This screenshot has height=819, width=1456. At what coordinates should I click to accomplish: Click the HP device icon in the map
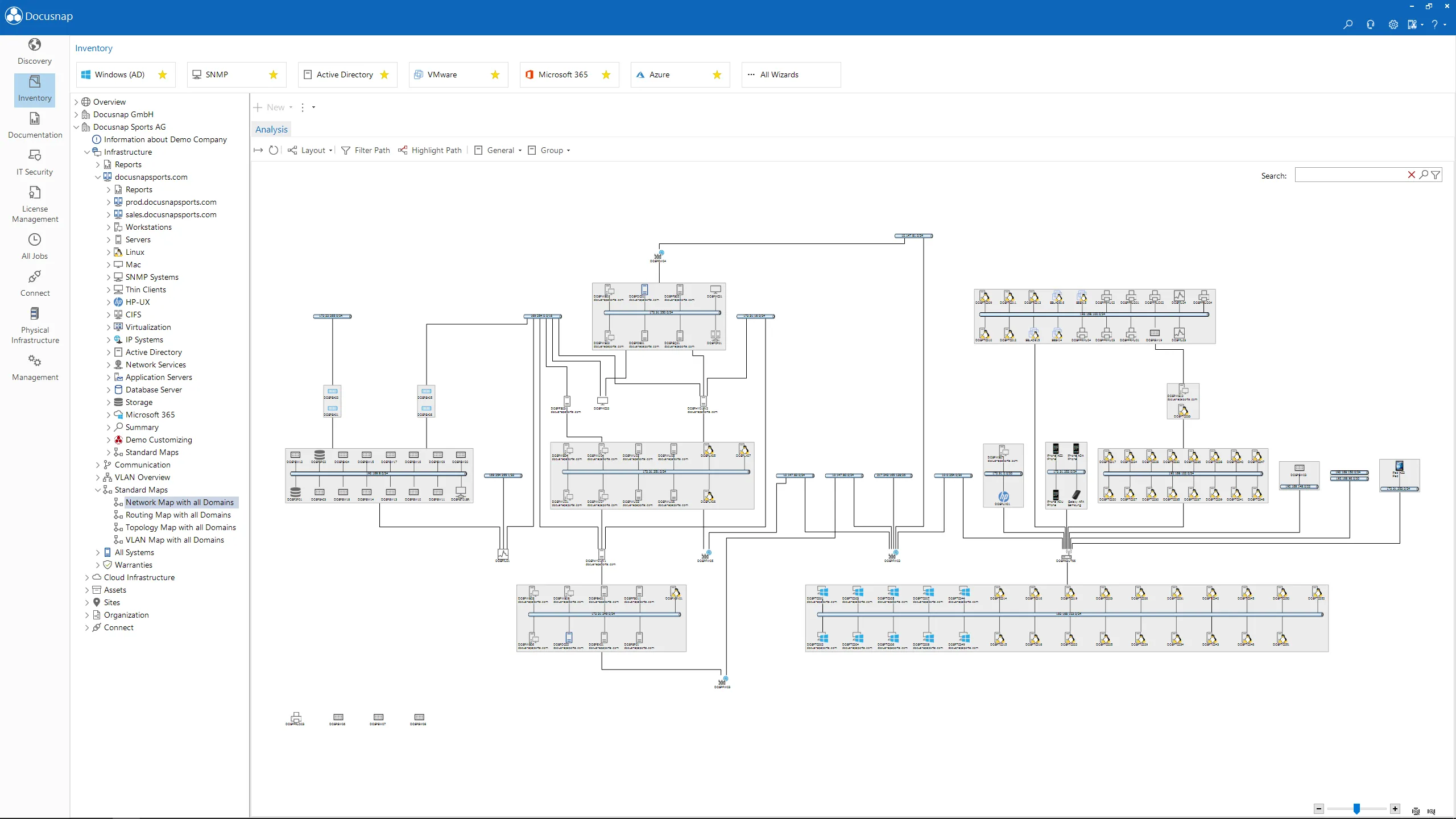(1003, 497)
